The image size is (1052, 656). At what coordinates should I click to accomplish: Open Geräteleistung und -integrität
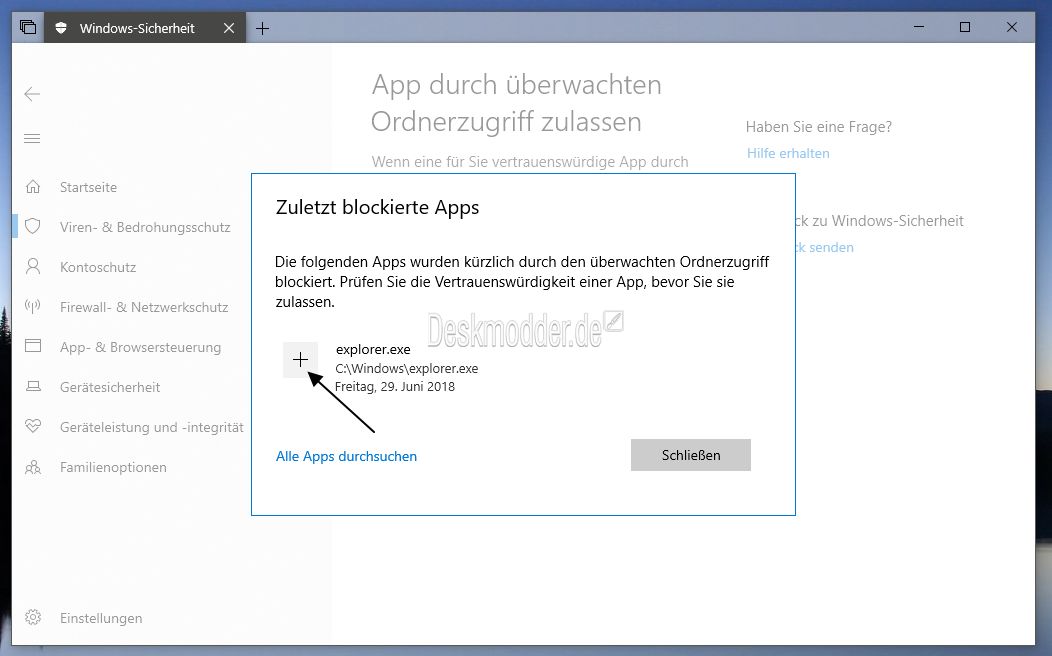click(x=152, y=427)
